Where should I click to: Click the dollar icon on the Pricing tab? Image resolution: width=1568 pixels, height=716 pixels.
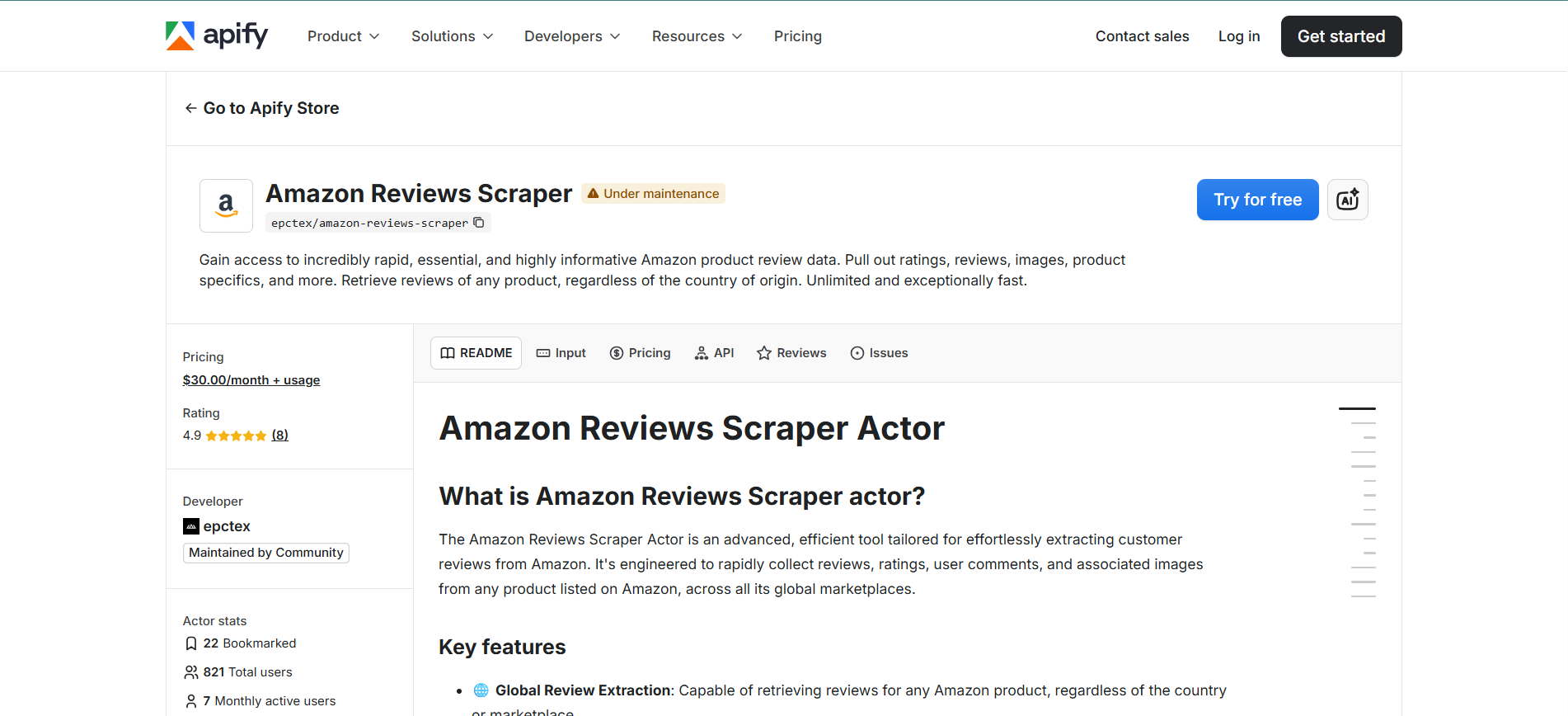coord(617,353)
